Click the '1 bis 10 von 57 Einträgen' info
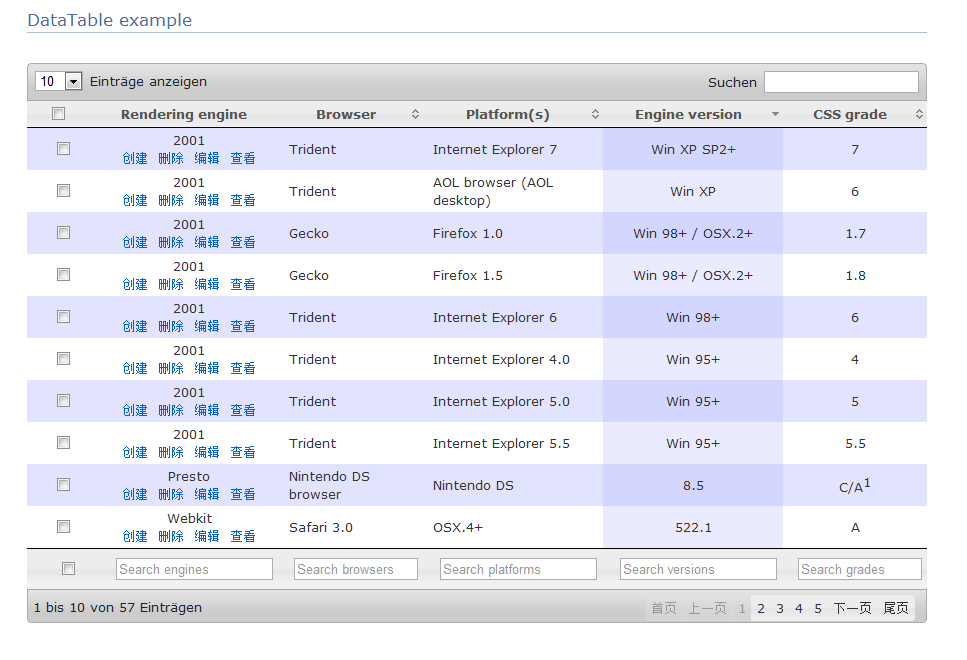 tap(118, 608)
